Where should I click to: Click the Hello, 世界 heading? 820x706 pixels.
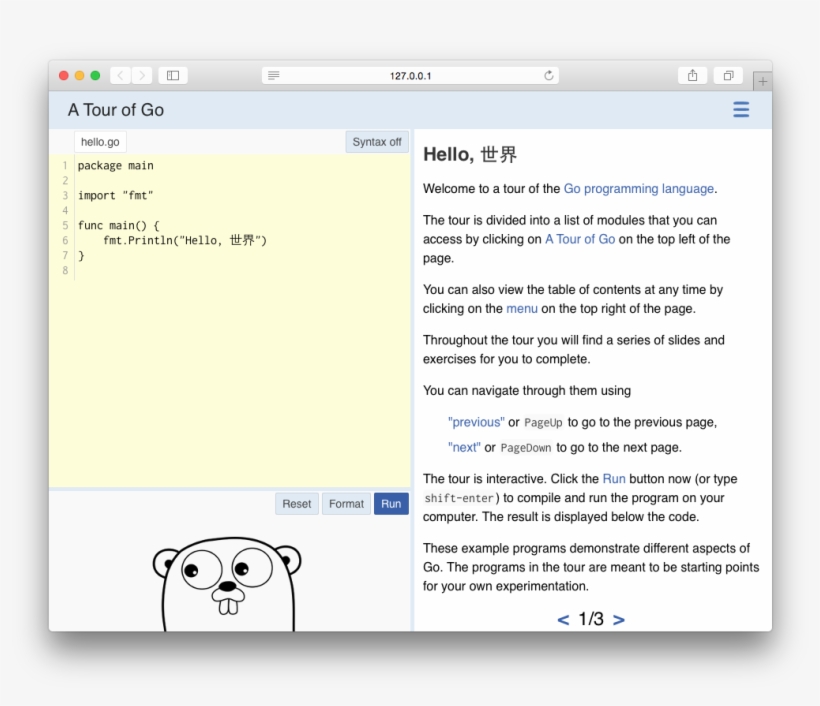pyautogui.click(x=470, y=154)
